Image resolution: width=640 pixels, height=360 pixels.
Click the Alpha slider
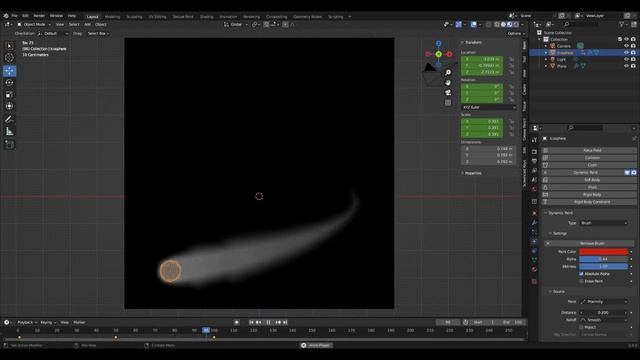(603, 259)
